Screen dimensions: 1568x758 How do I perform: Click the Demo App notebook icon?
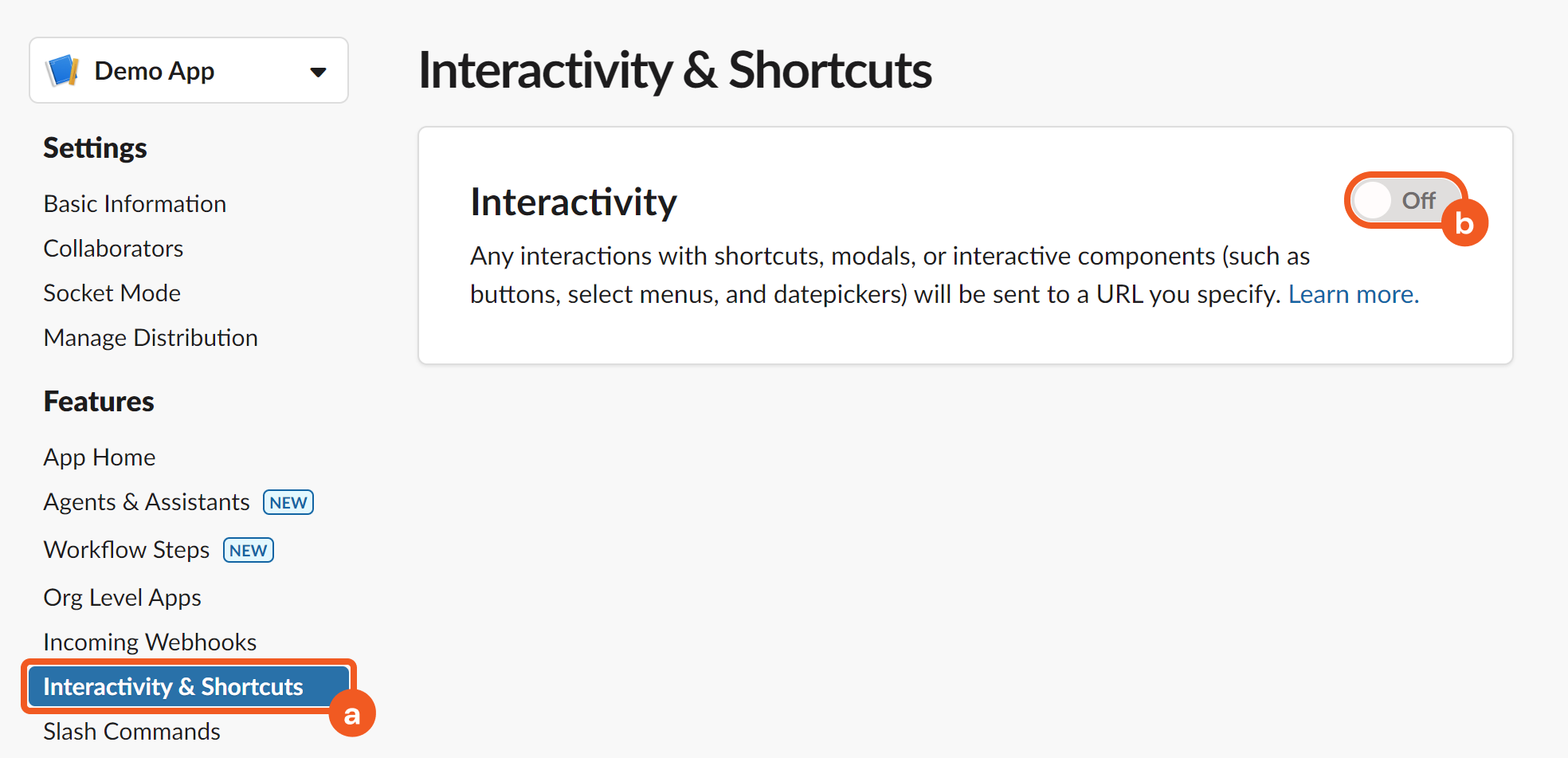(x=63, y=71)
